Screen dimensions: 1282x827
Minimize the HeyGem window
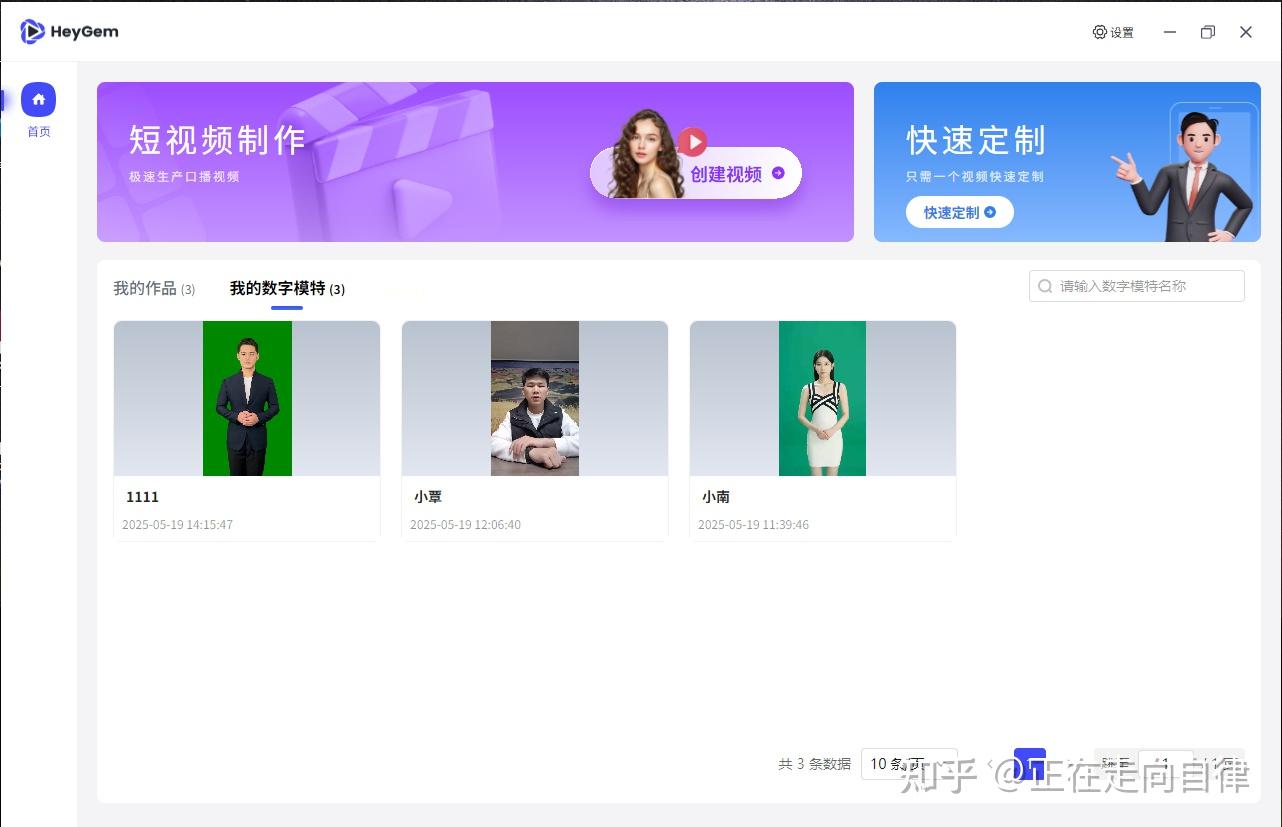(1169, 32)
